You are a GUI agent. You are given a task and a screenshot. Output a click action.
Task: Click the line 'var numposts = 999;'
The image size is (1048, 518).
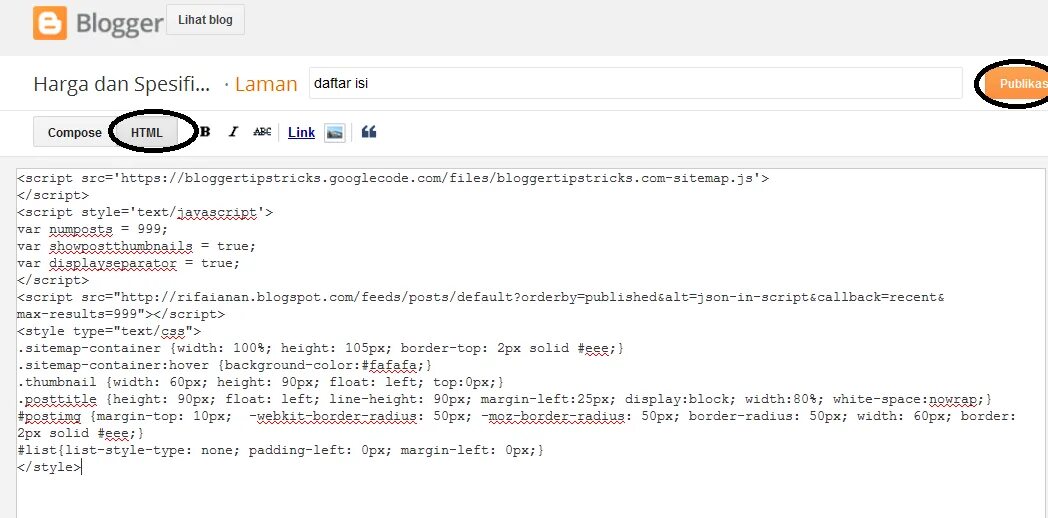coord(93,229)
